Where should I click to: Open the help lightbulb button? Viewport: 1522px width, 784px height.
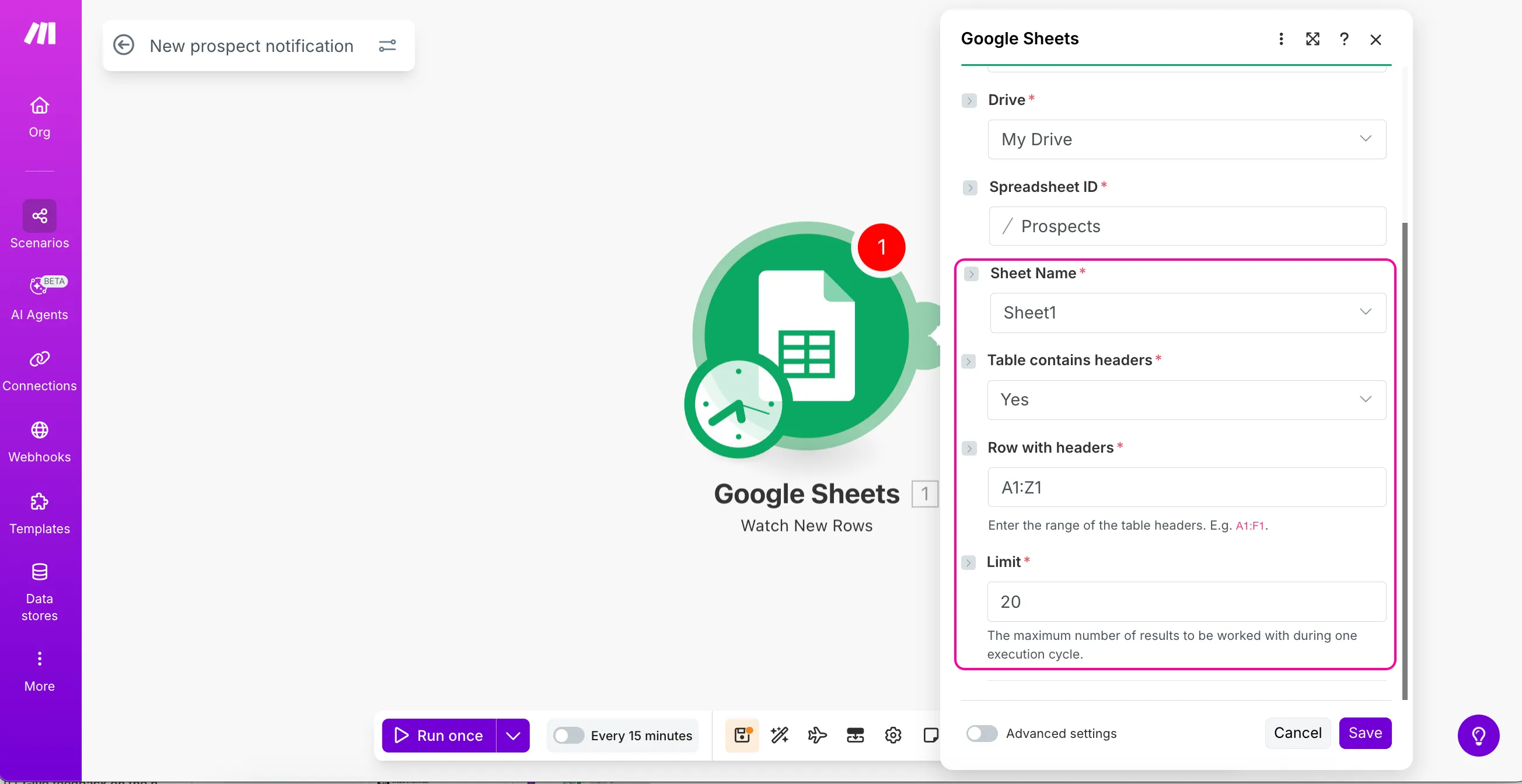(x=1478, y=736)
